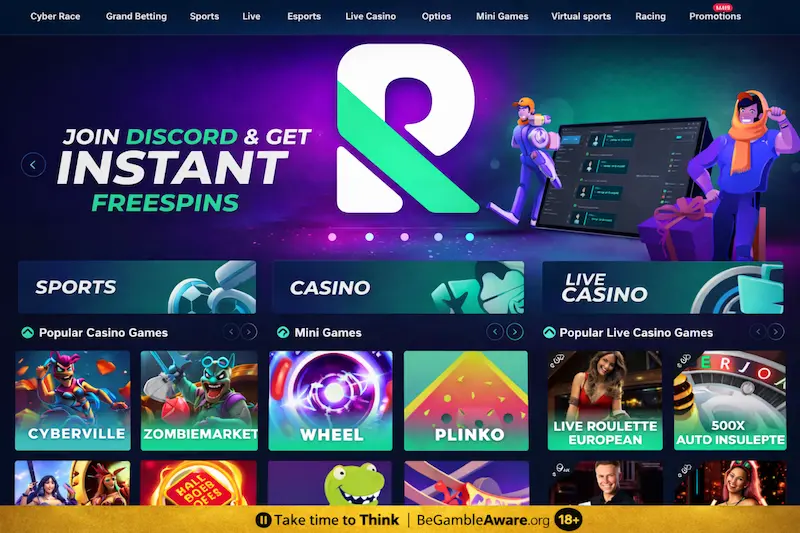Click the 18+ badge in footer banner
The image size is (800, 533).
pos(568,520)
